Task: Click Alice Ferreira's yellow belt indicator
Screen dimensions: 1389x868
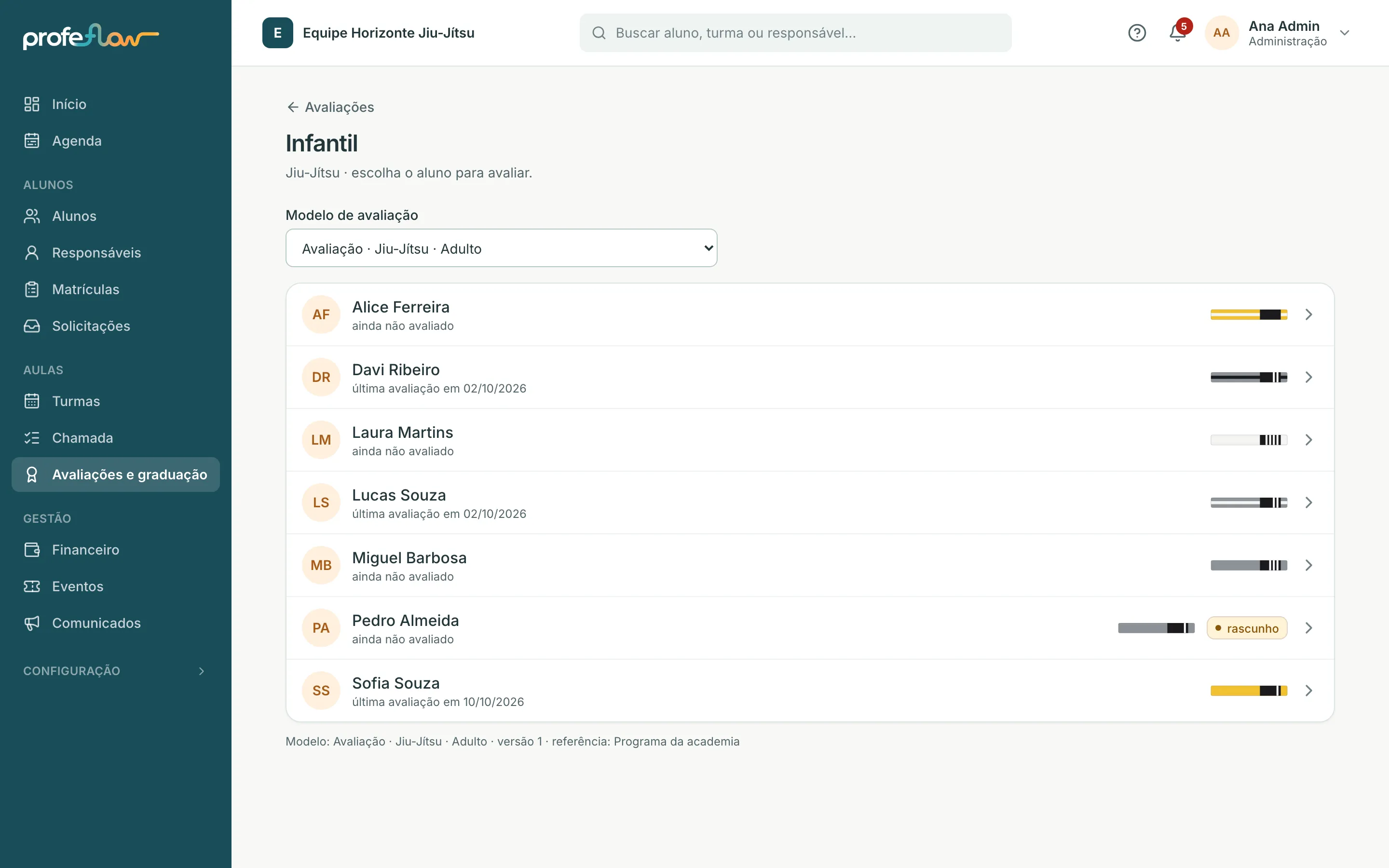Action: coord(1248,314)
